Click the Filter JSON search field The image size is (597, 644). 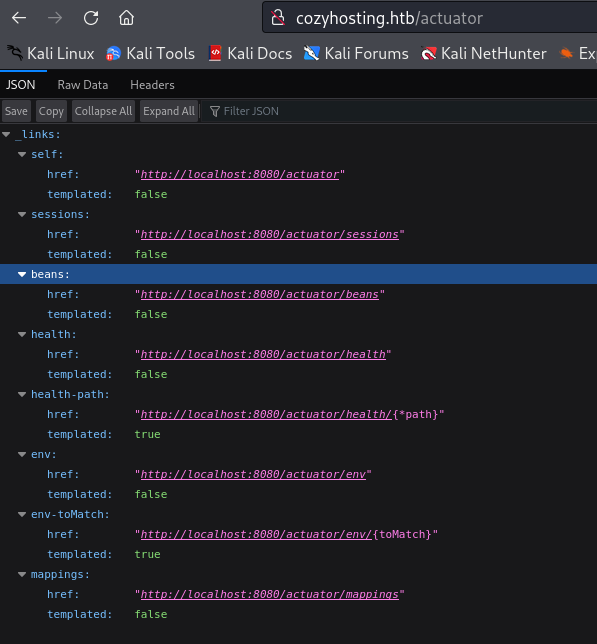coord(399,111)
